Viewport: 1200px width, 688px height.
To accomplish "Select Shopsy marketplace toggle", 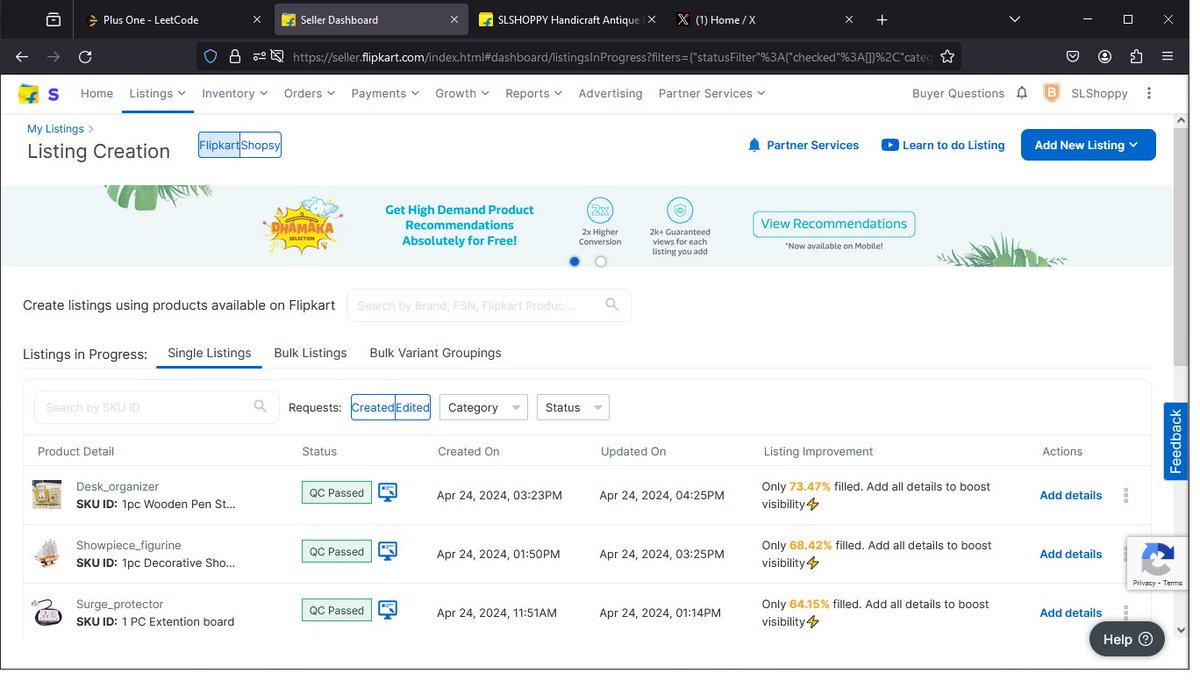I will pos(261,145).
